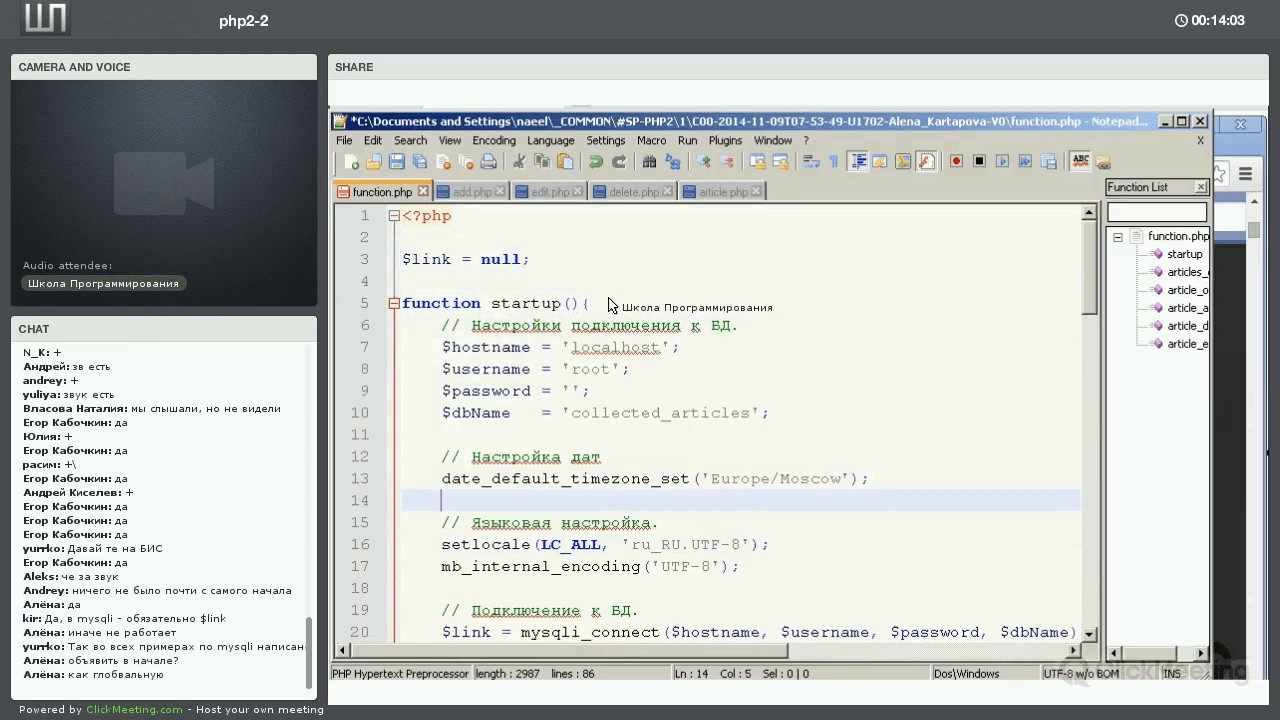Open the Encoding menu
The height and width of the screenshot is (720, 1280).
(x=494, y=141)
